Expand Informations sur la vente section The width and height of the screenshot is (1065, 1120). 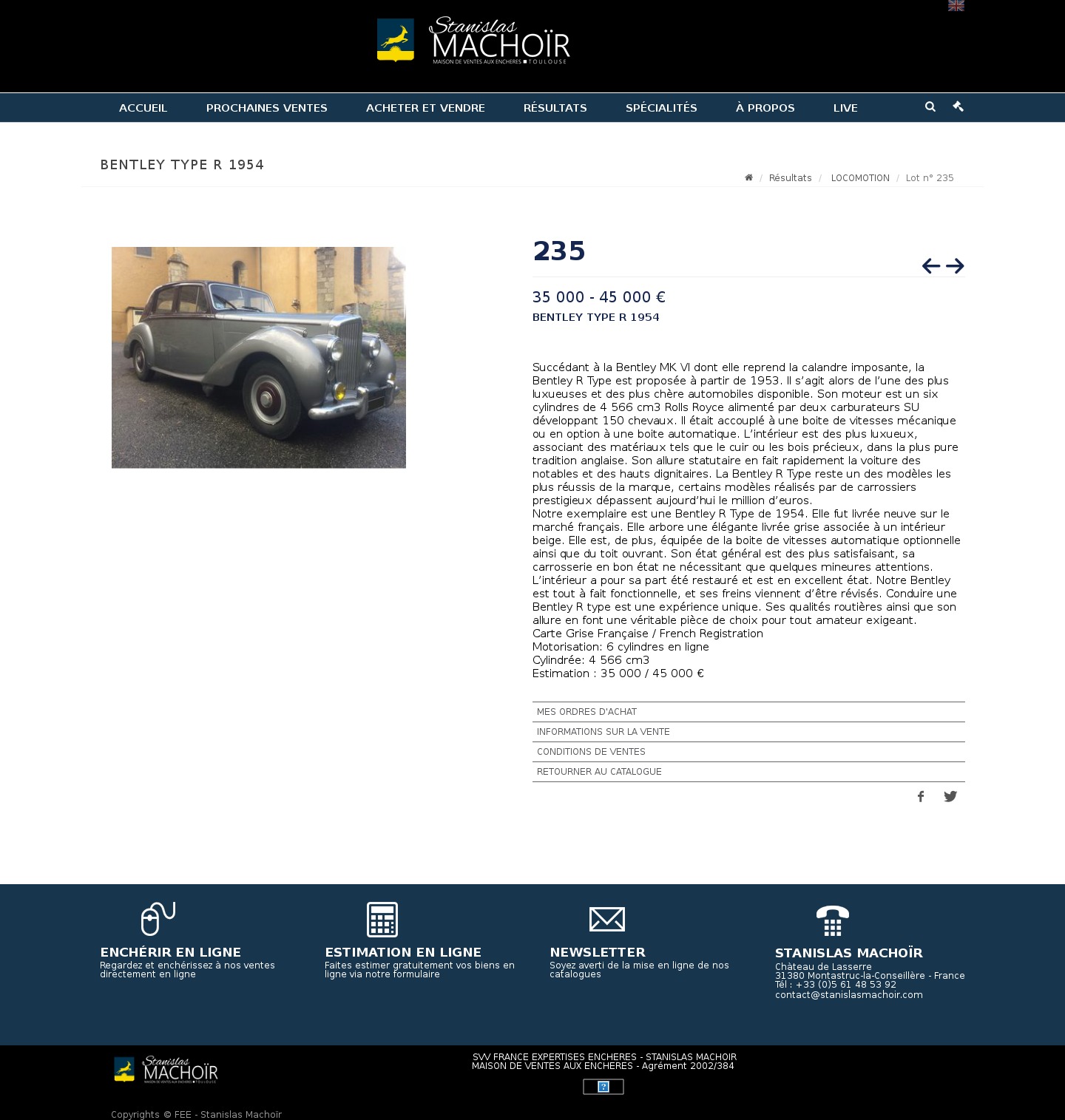(x=748, y=732)
